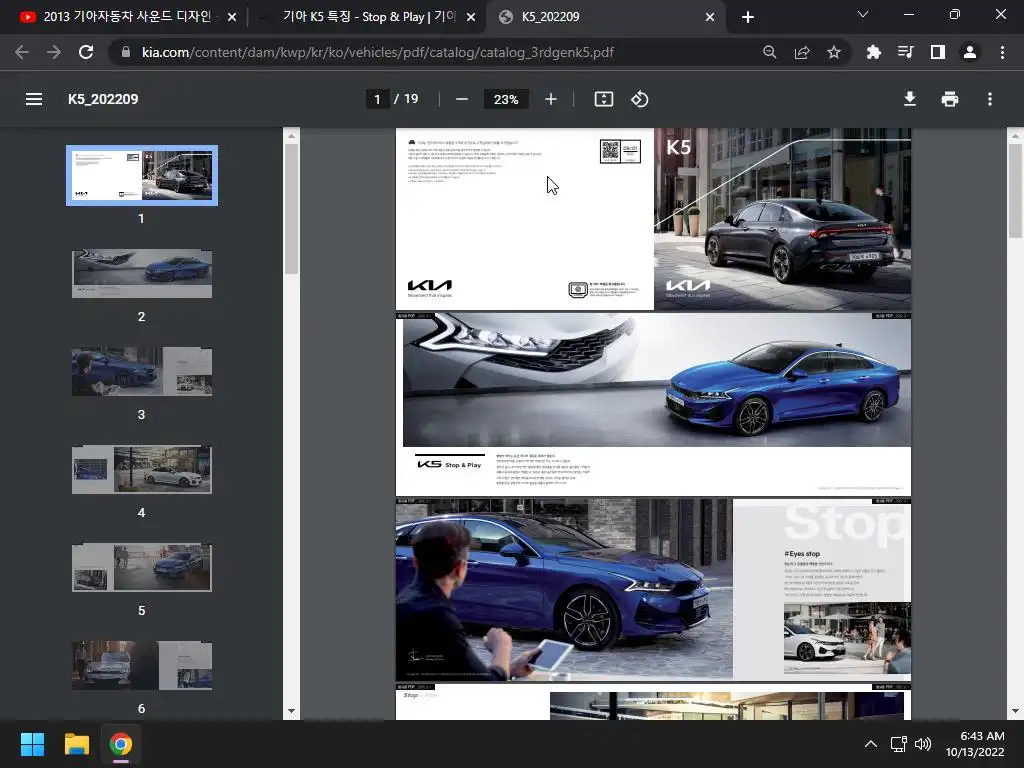Click the zoom in plus button

551,99
